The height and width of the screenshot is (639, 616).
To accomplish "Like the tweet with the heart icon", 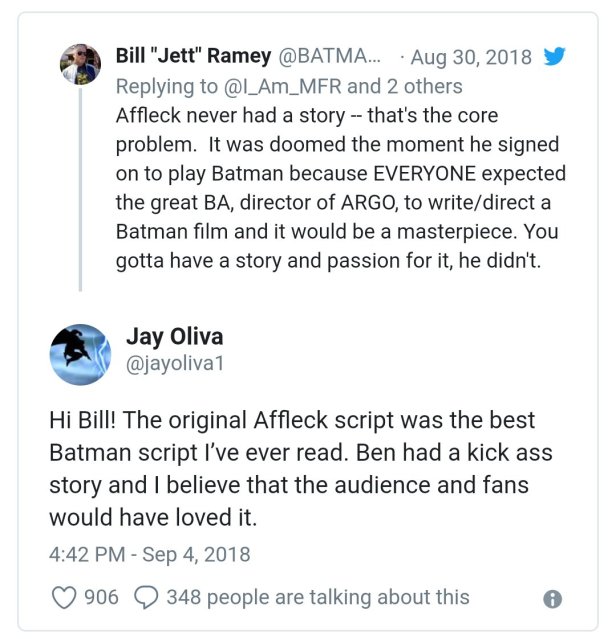I will click(64, 597).
